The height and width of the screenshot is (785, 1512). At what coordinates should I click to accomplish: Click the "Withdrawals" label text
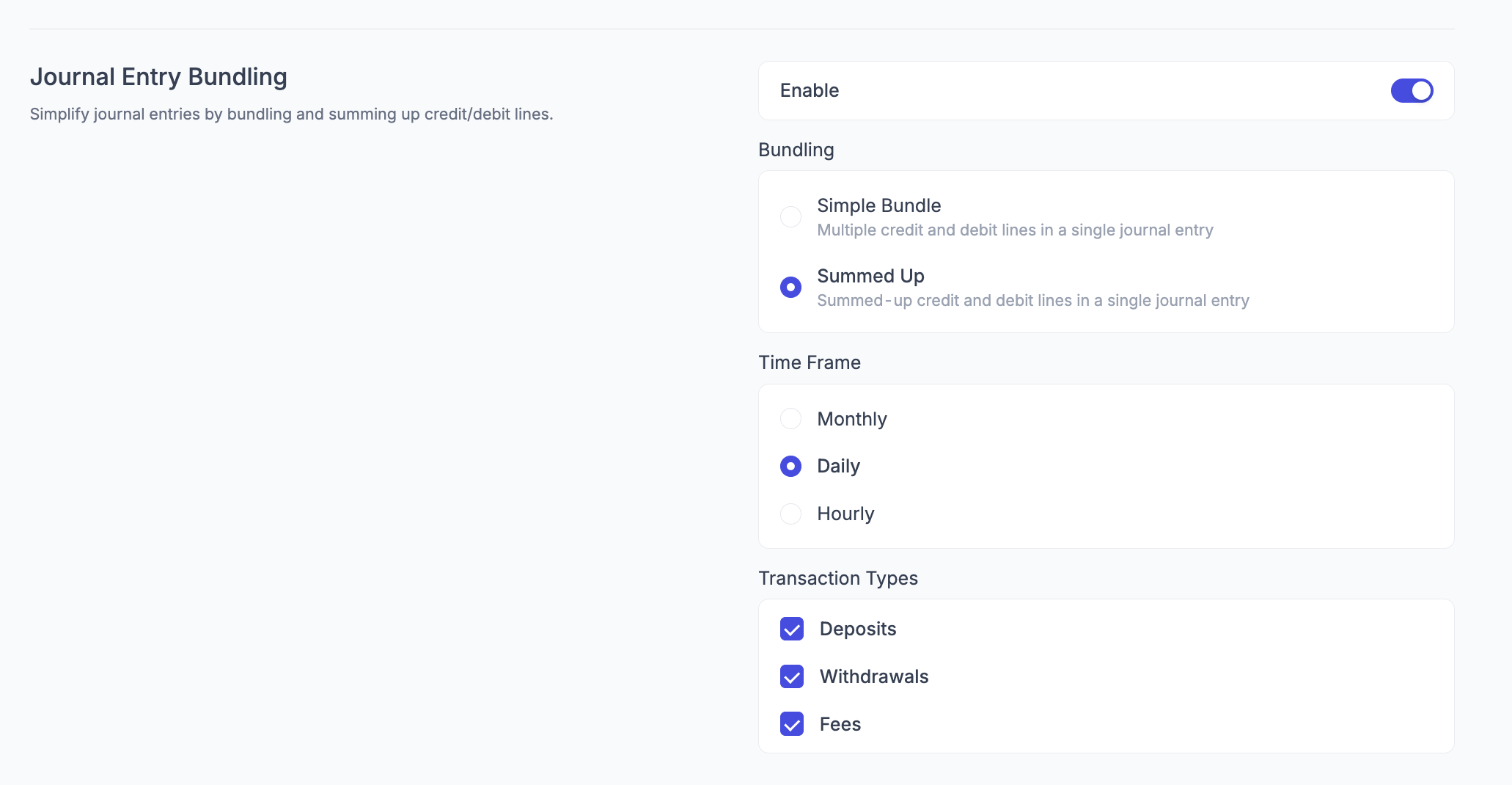coord(874,676)
